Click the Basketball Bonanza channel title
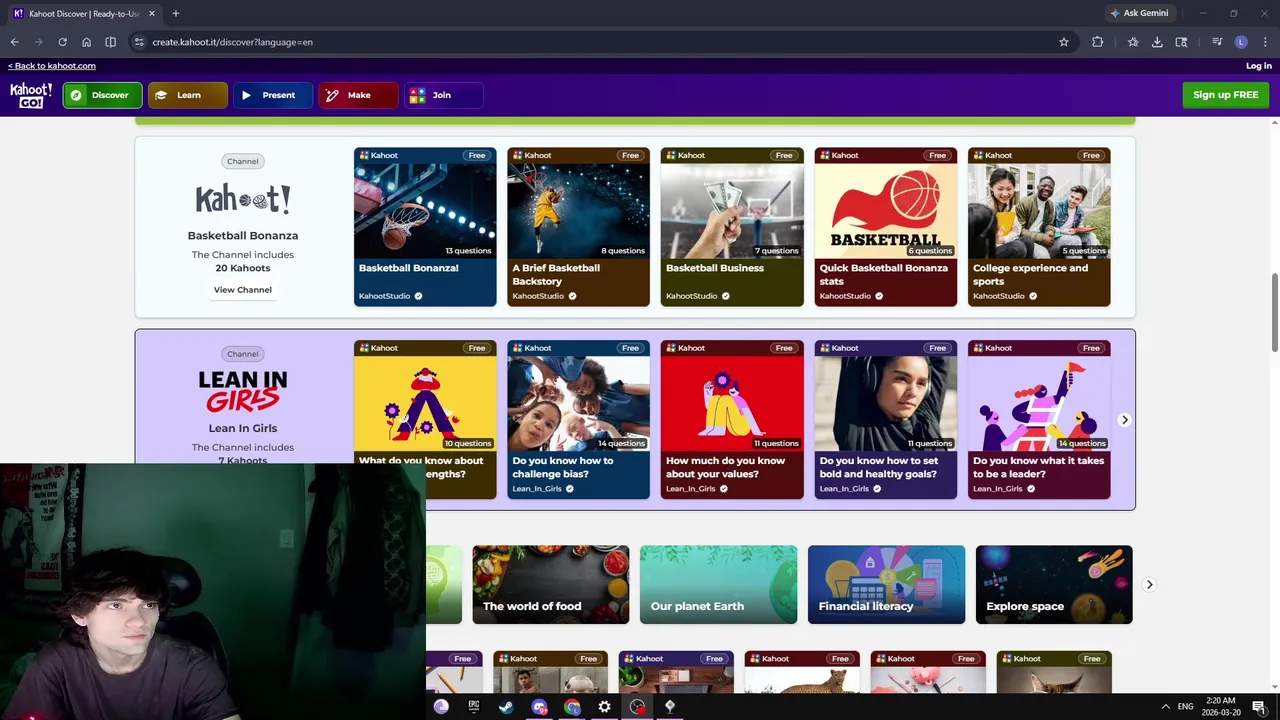This screenshot has height=720, width=1280. pyautogui.click(x=243, y=235)
